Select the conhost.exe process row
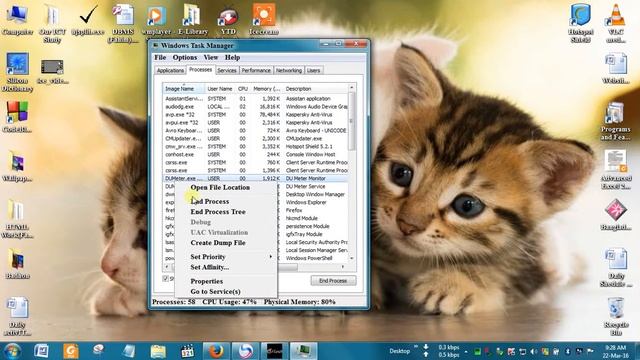Viewport: 640px width, 360px height. tap(256, 154)
